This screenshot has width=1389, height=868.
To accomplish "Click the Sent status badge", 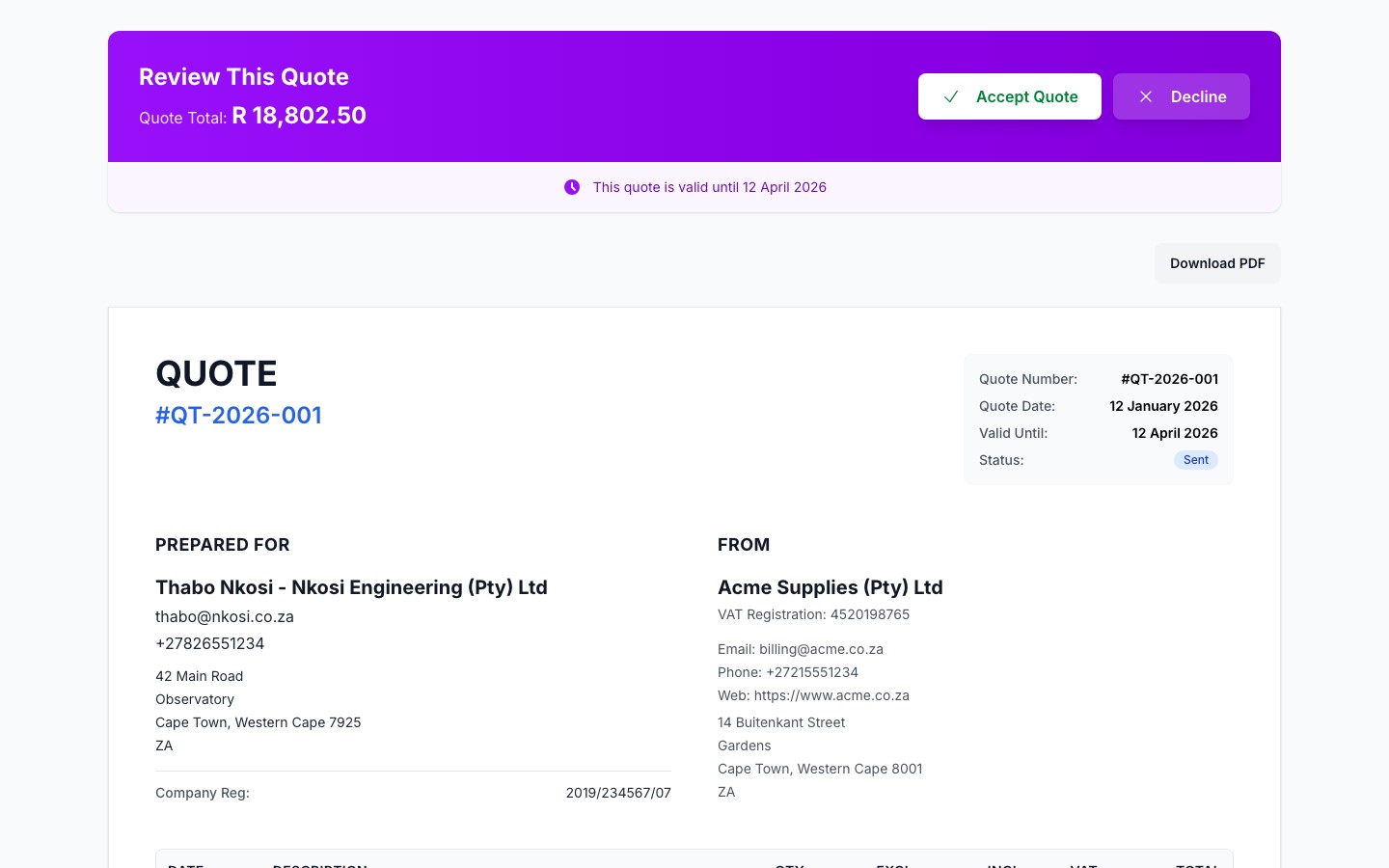I will (1195, 460).
